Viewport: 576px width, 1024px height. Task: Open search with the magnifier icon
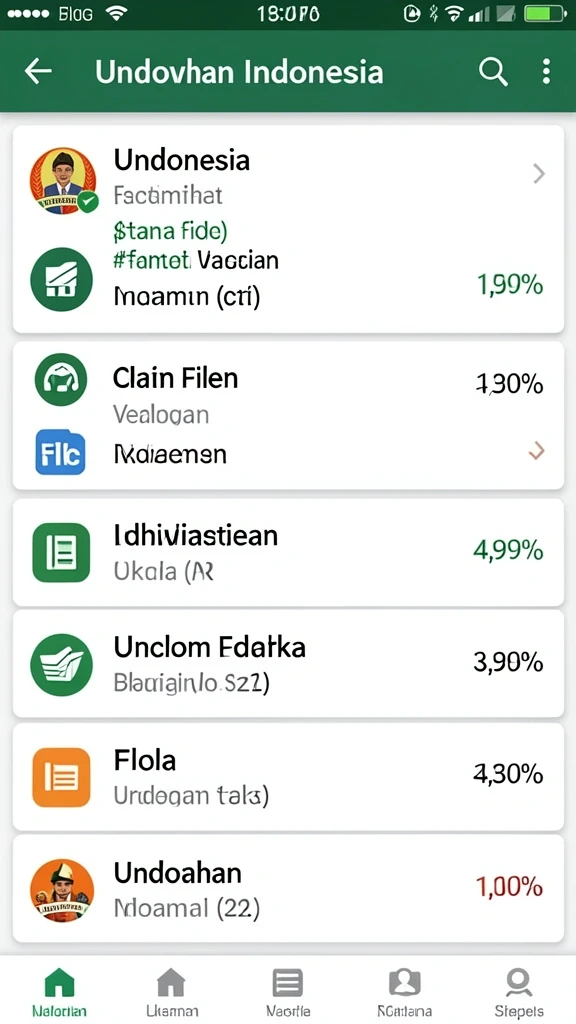point(493,71)
